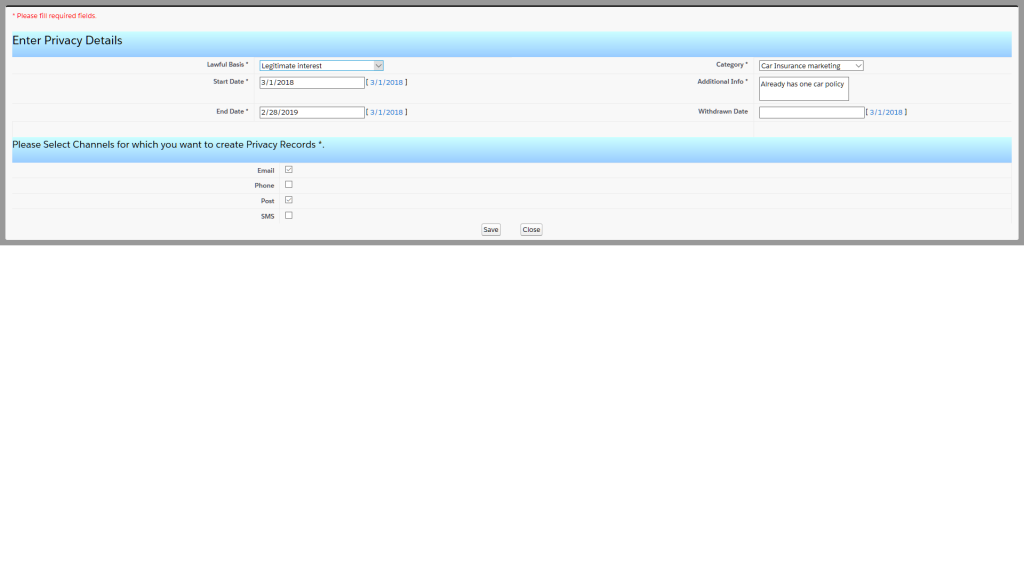The image size is (1024, 576).
Task: Click the Start Date input field
Action: [x=311, y=83]
